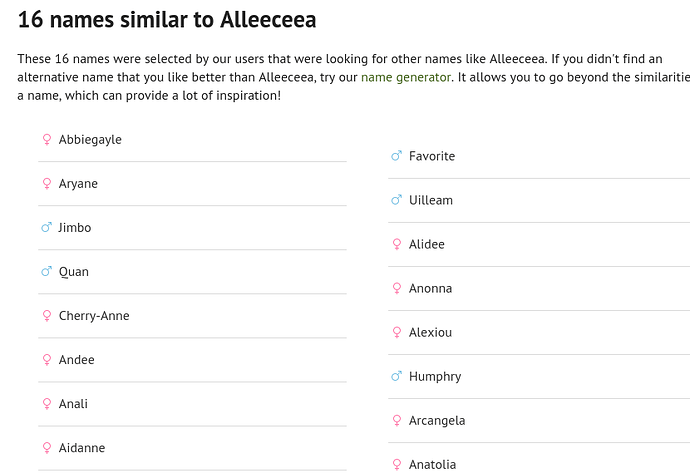Open the name Aryane

78,184
